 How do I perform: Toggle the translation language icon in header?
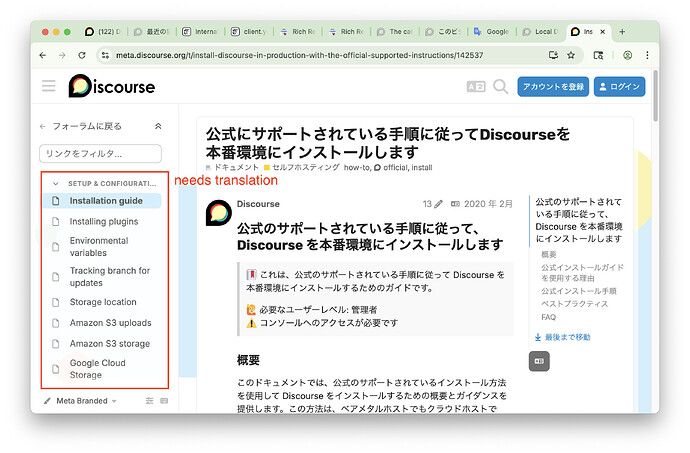pos(476,87)
